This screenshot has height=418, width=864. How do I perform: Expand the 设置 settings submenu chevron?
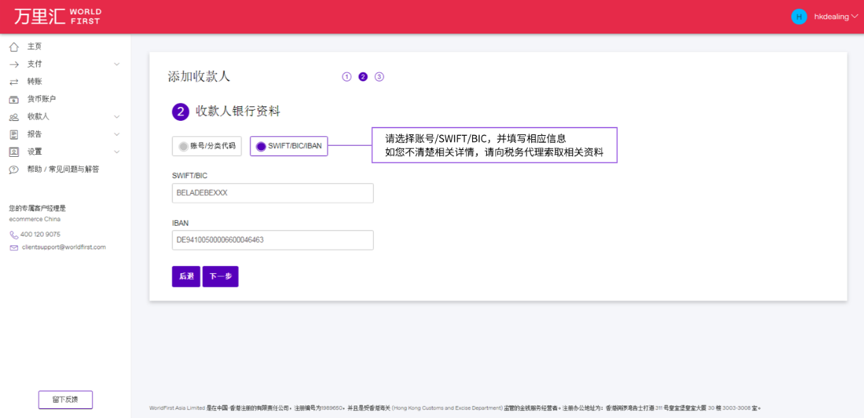pyautogui.click(x=117, y=152)
